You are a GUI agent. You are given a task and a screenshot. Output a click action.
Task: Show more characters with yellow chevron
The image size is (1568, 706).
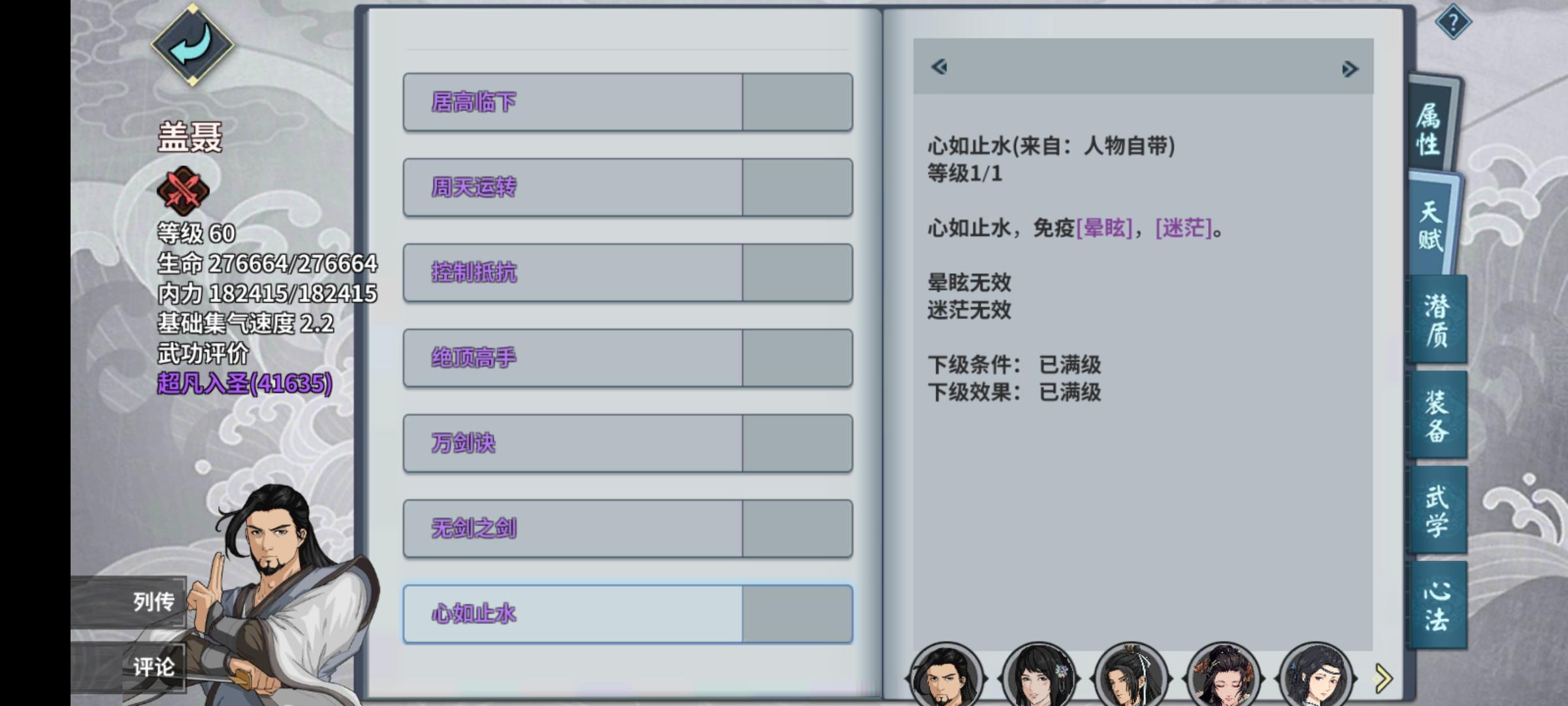(1382, 678)
